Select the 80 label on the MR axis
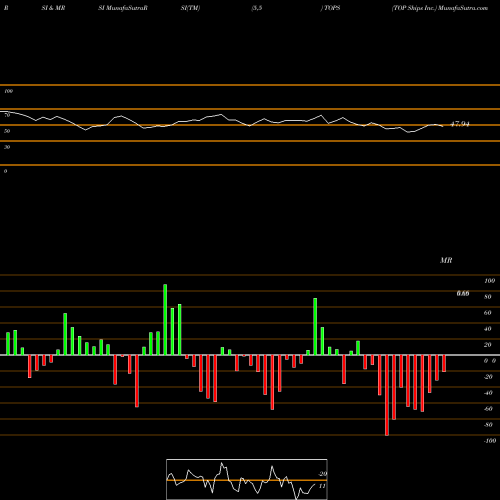The image size is (500, 500). (x=488, y=297)
